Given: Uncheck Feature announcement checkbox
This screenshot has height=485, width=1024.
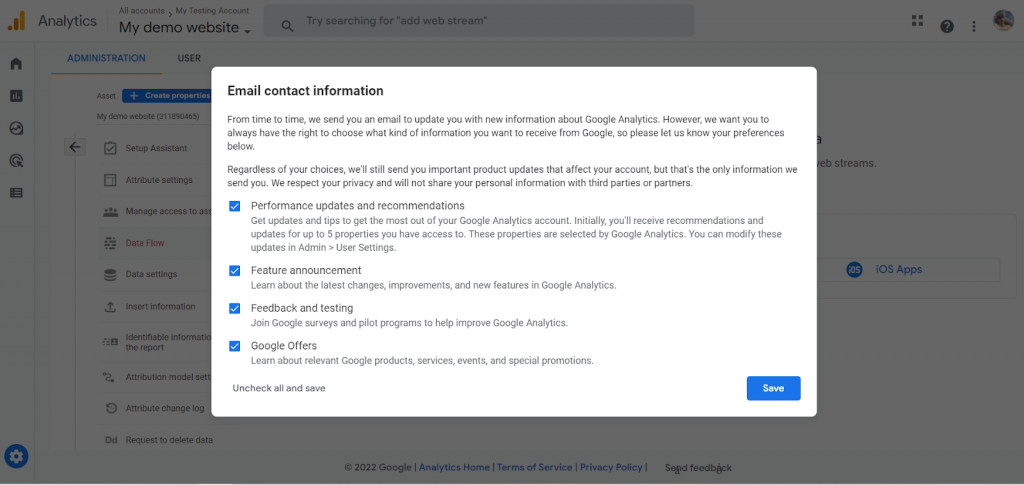Looking at the screenshot, I should (x=234, y=270).
